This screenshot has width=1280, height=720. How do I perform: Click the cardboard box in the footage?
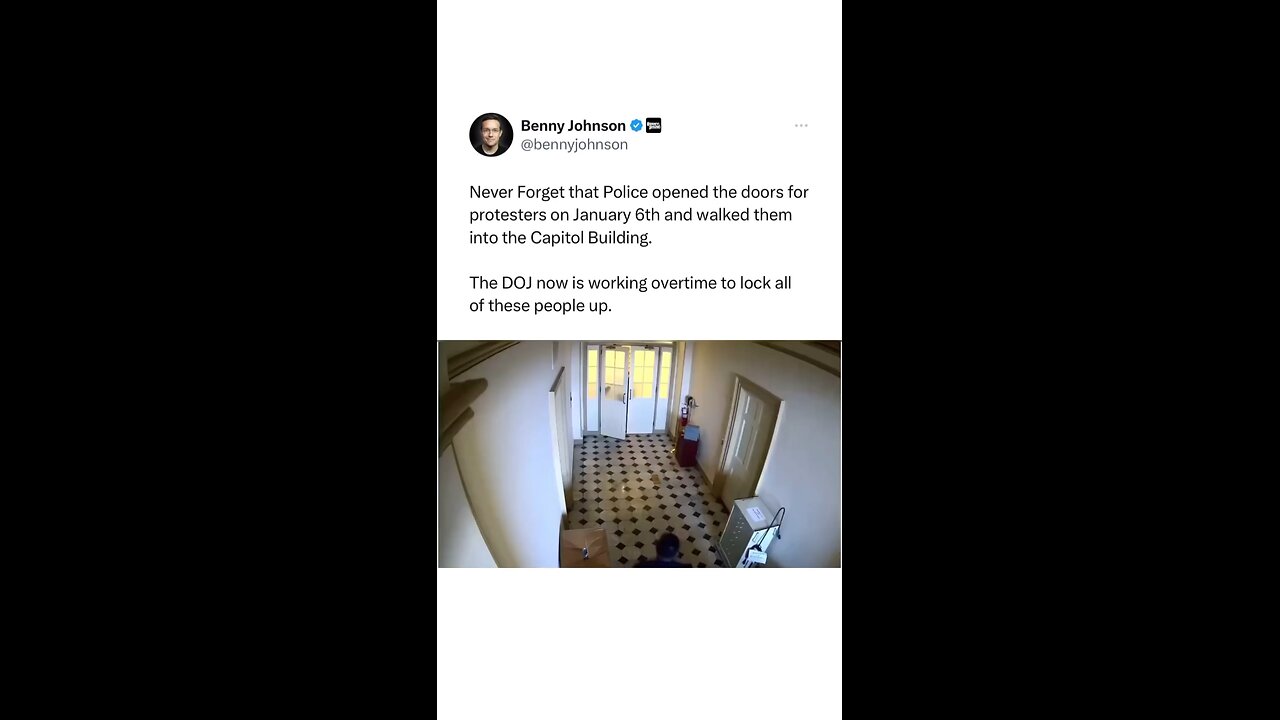coord(584,548)
